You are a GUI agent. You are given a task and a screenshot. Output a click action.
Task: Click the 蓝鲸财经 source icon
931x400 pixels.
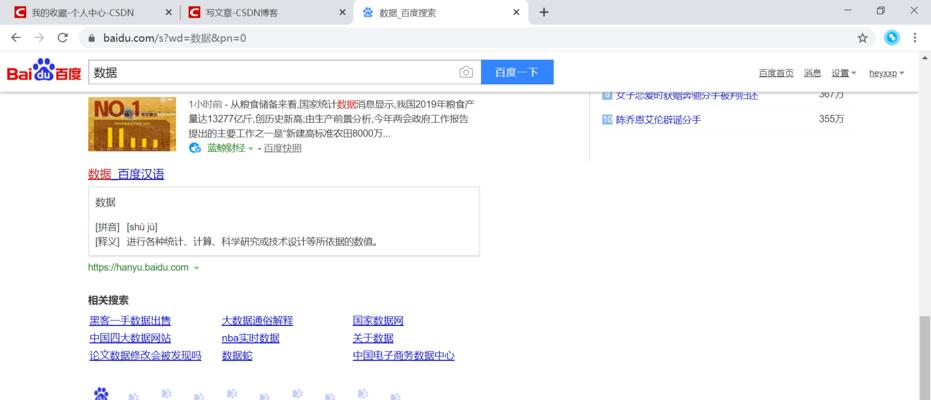[x=195, y=148]
